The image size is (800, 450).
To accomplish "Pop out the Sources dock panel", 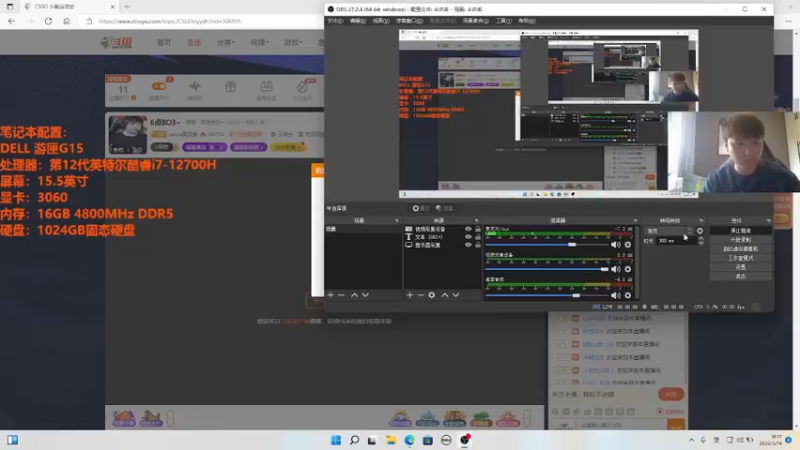I will pyautogui.click(x=477, y=220).
